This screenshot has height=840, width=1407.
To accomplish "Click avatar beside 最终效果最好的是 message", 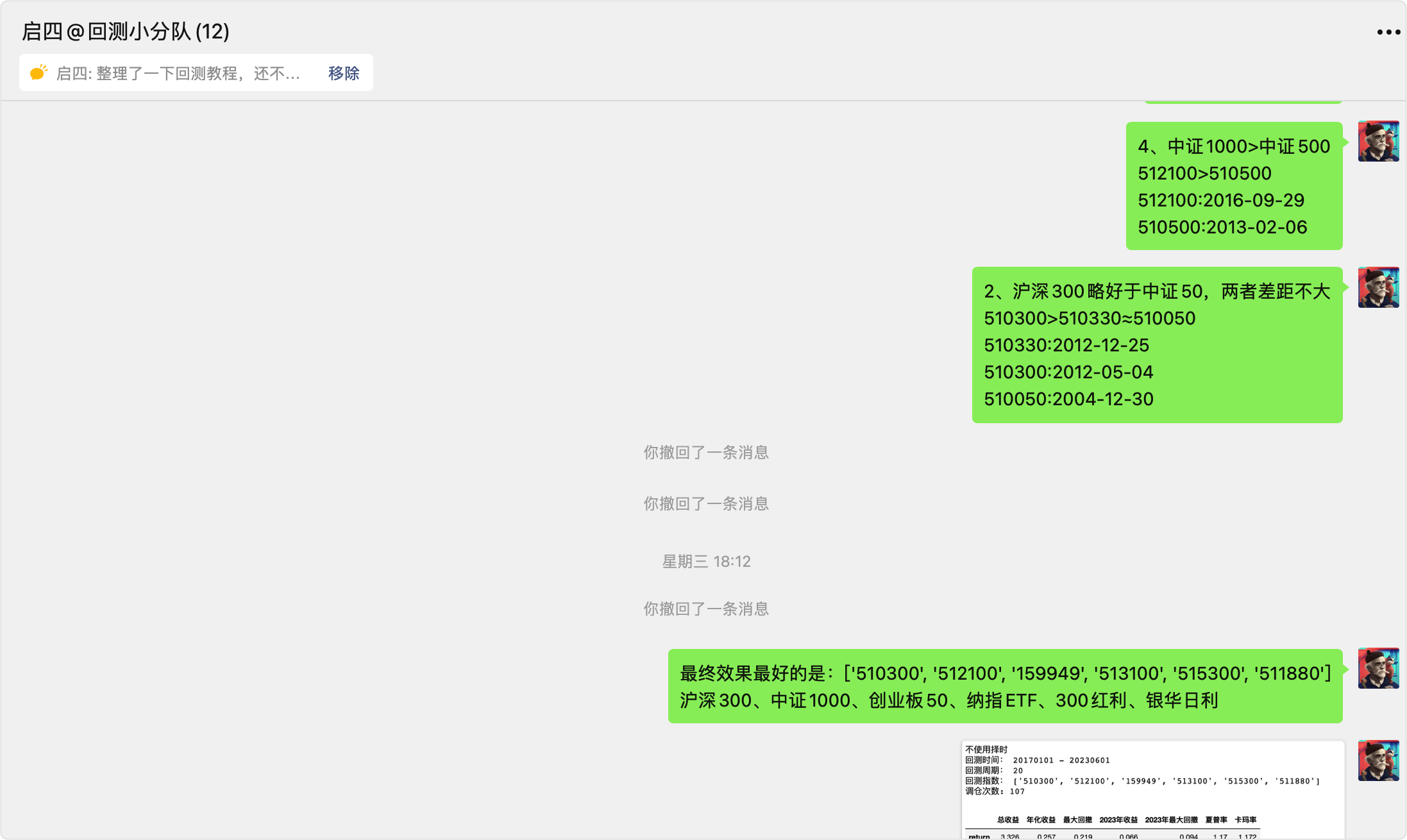I will [x=1378, y=668].
